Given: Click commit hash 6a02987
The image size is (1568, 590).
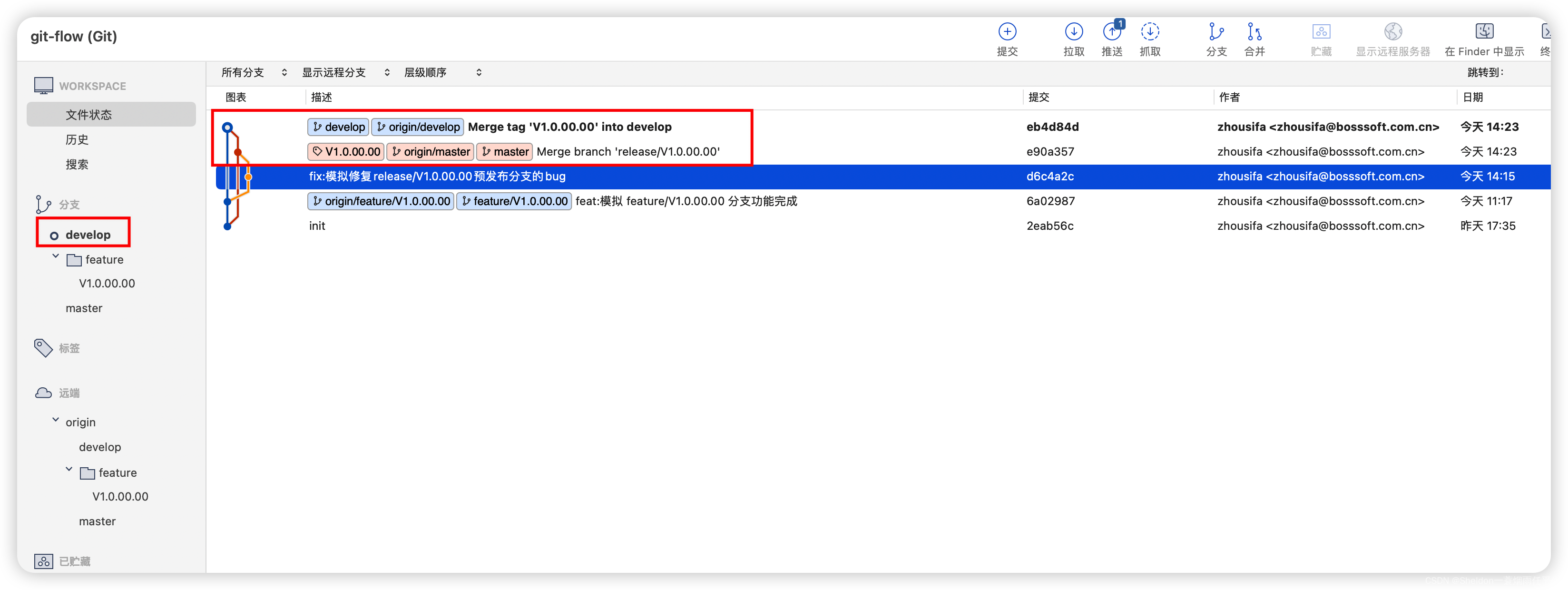Looking at the screenshot, I should click(1050, 201).
